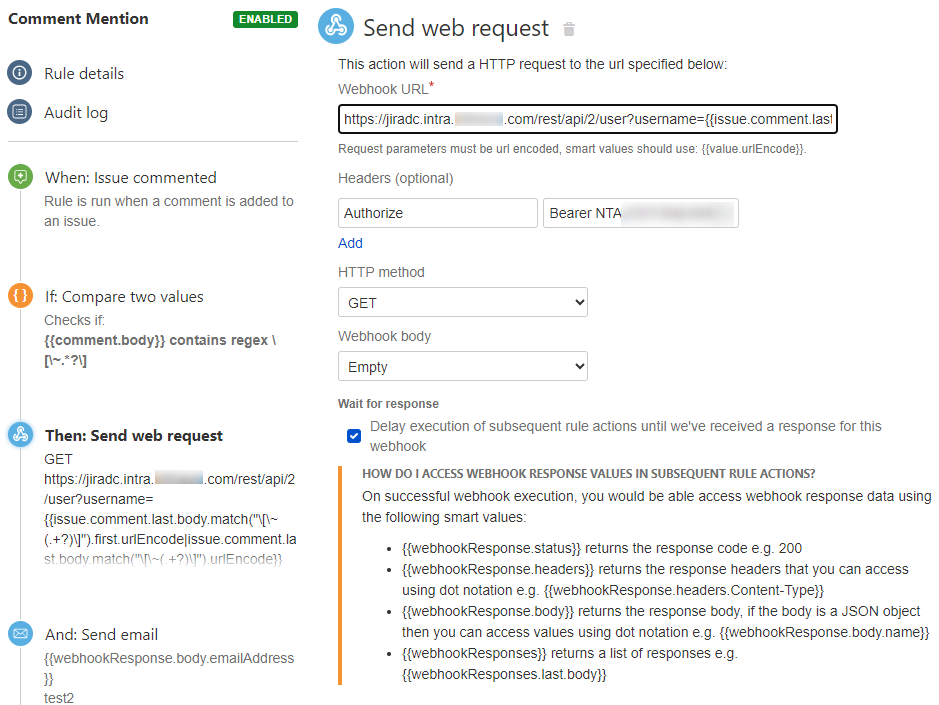Viewport: 939px width, 705px height.
Task: Select When: Issue commented step
Action: 131,178
